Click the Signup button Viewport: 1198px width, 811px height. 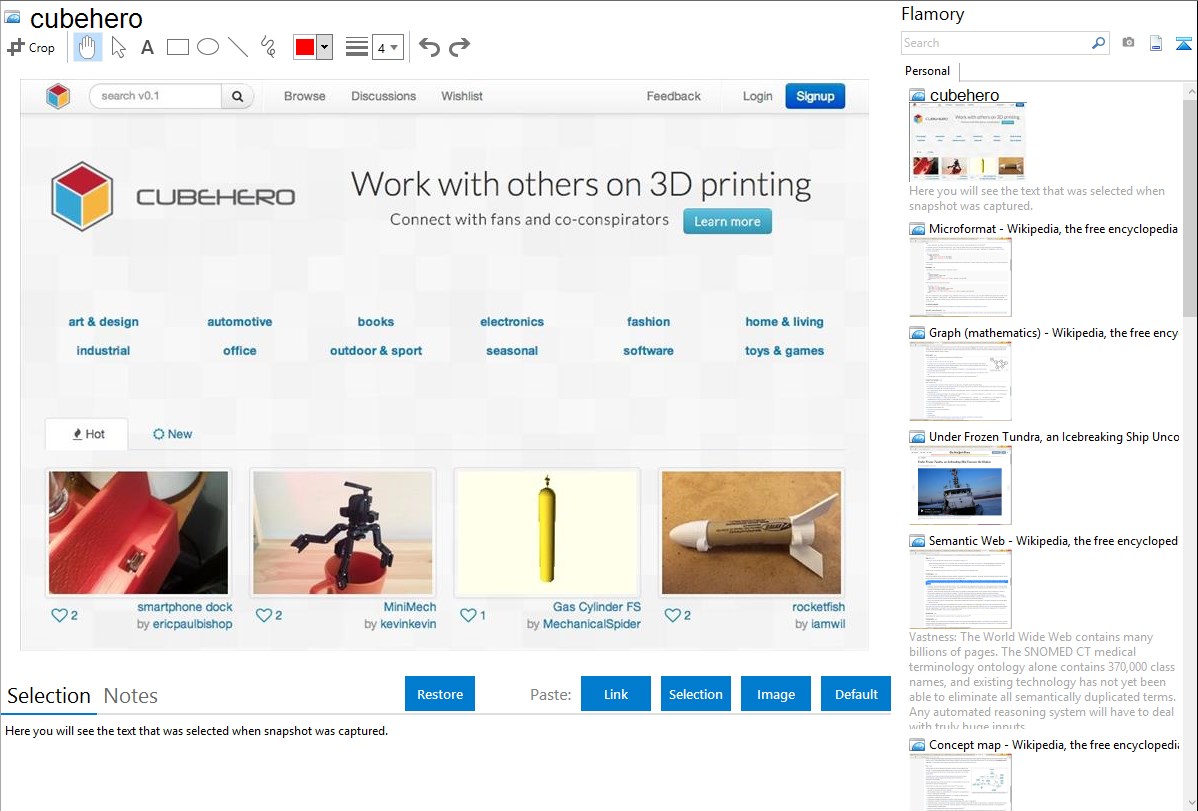(x=815, y=96)
